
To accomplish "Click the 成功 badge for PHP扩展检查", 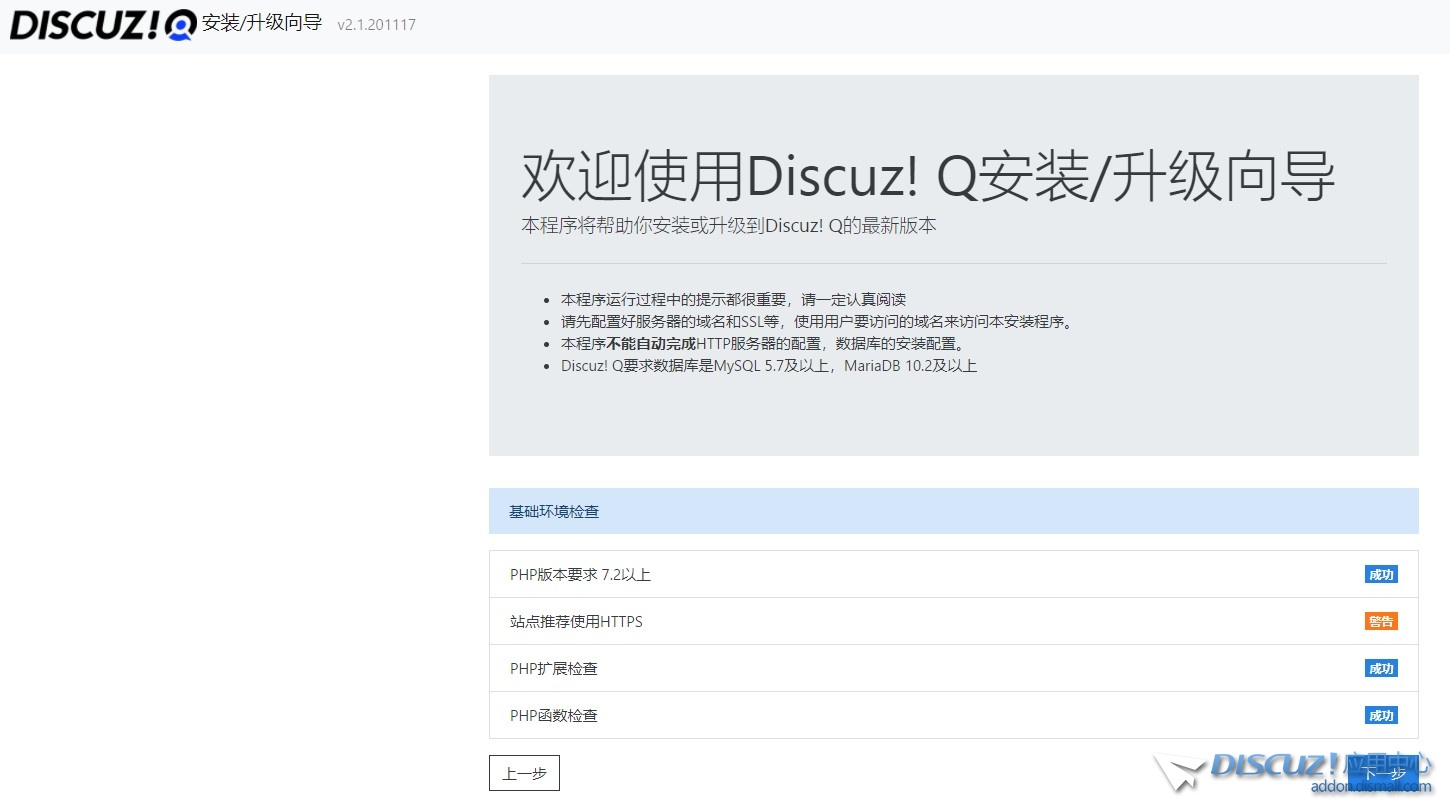I will coord(1380,668).
